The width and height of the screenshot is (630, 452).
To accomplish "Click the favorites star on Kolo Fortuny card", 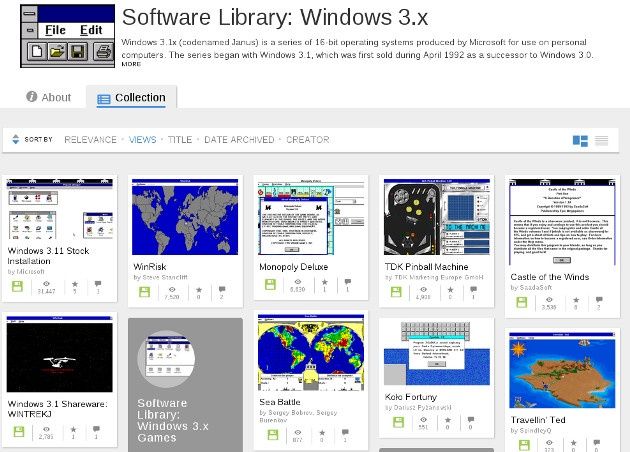I will pyautogui.click(x=448, y=420).
